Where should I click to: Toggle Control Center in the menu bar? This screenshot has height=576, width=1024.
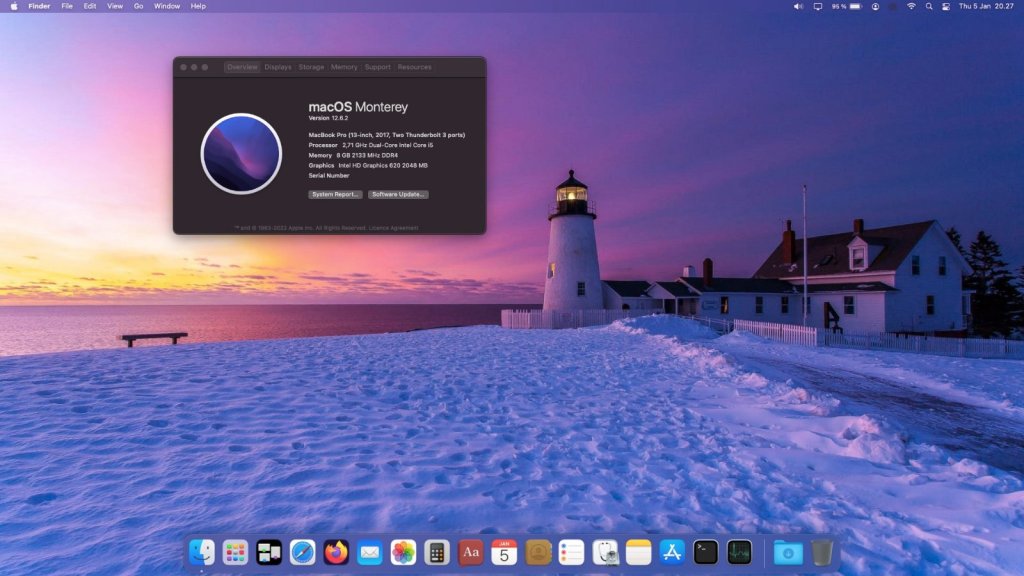pos(943,6)
